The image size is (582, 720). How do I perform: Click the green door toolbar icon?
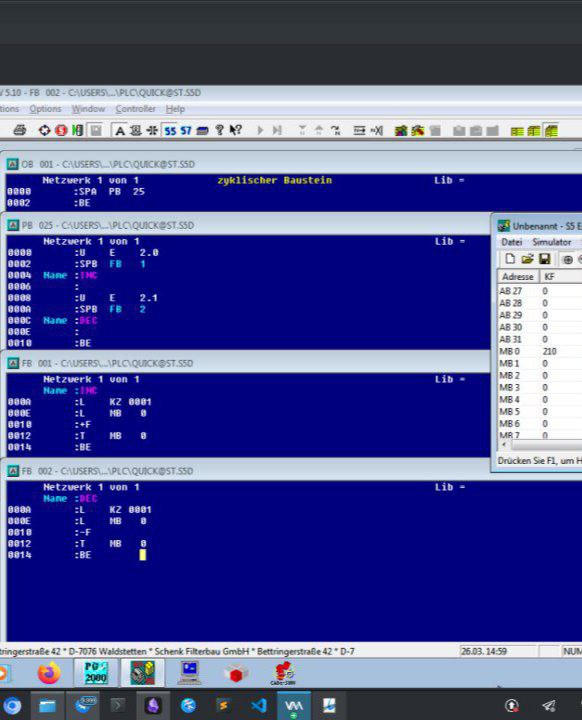pyautogui.click(x=78, y=130)
